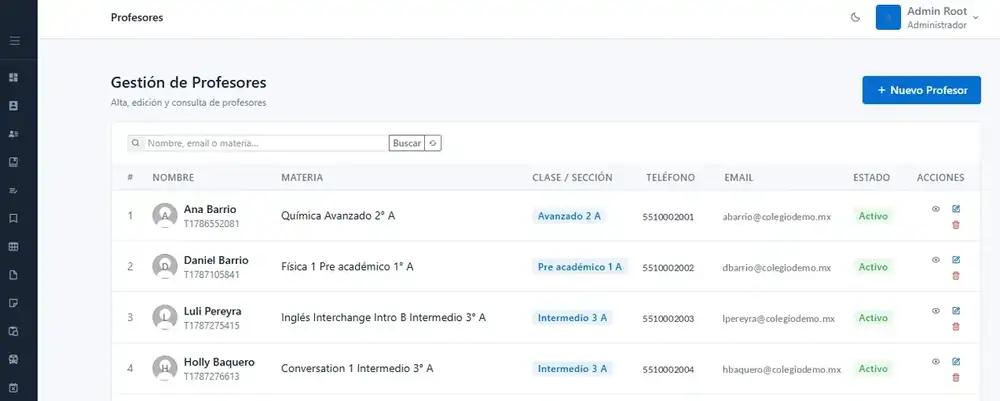The image size is (1000, 401).
Task: Click Química Avanzado 2° A subject
Action: 338,215
